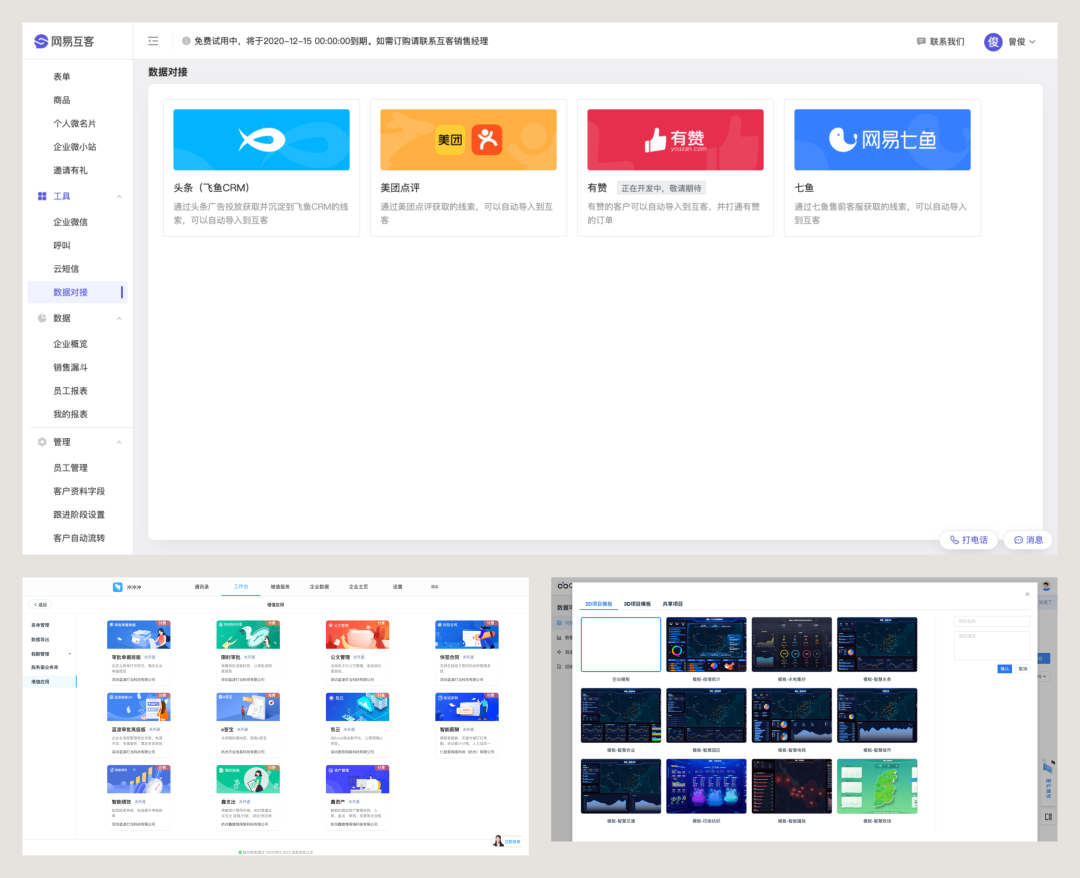The image size is (1080, 878).
Task: Expand the third sidebar item arrow in bottom-left window
Action: 70,654
